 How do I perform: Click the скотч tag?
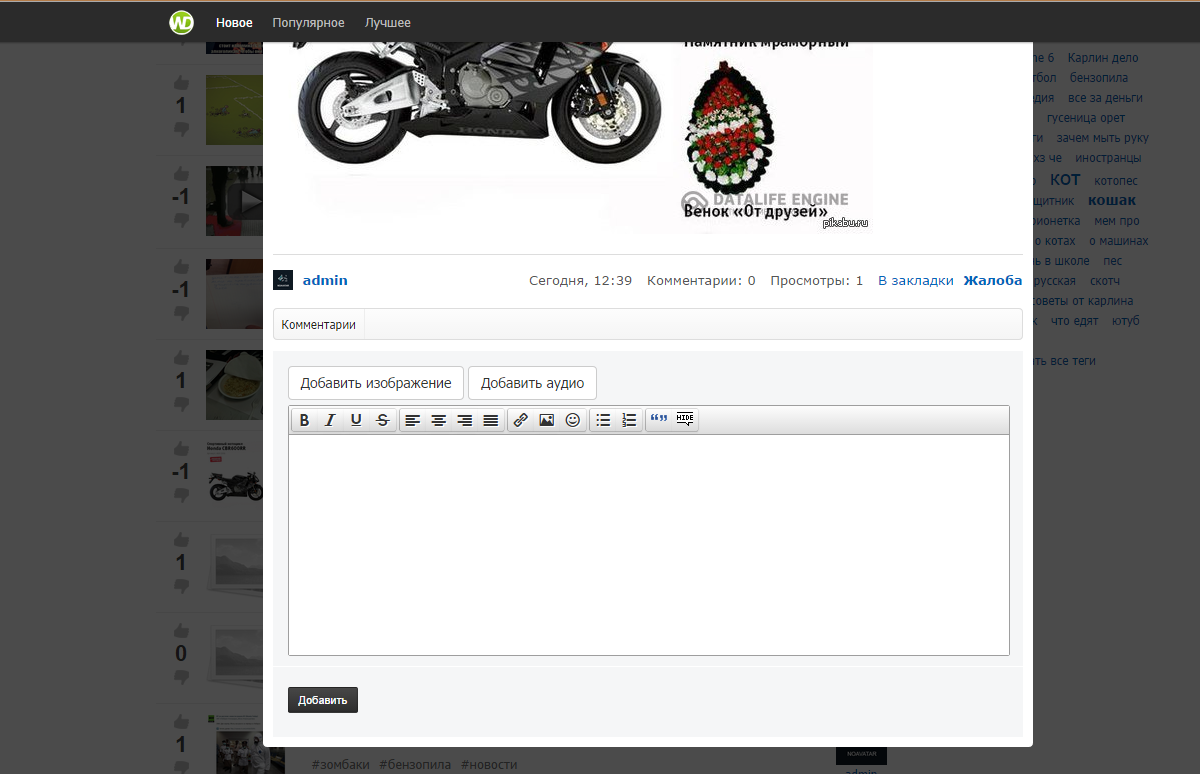[x=1105, y=281]
